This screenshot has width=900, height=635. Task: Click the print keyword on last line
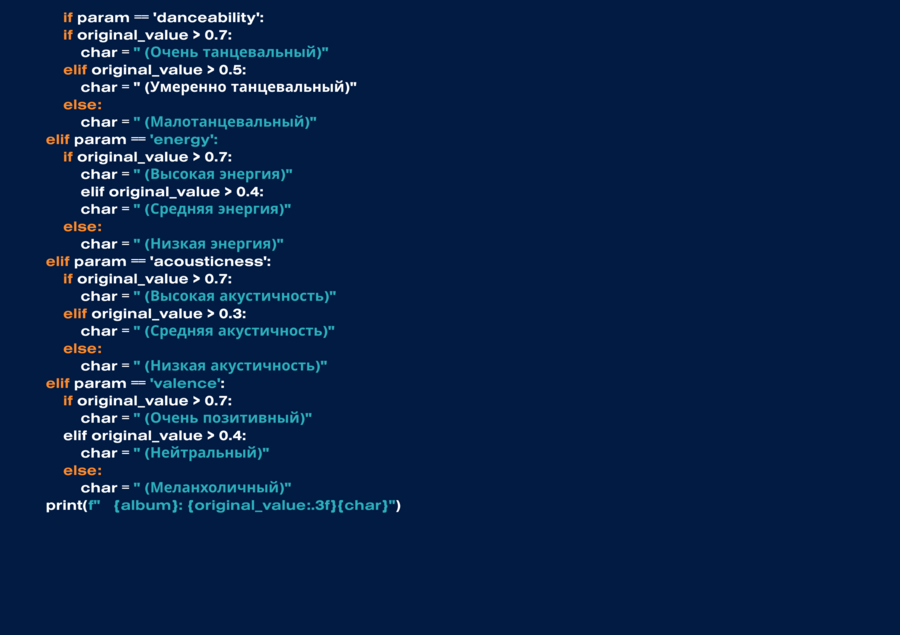(x=64, y=505)
